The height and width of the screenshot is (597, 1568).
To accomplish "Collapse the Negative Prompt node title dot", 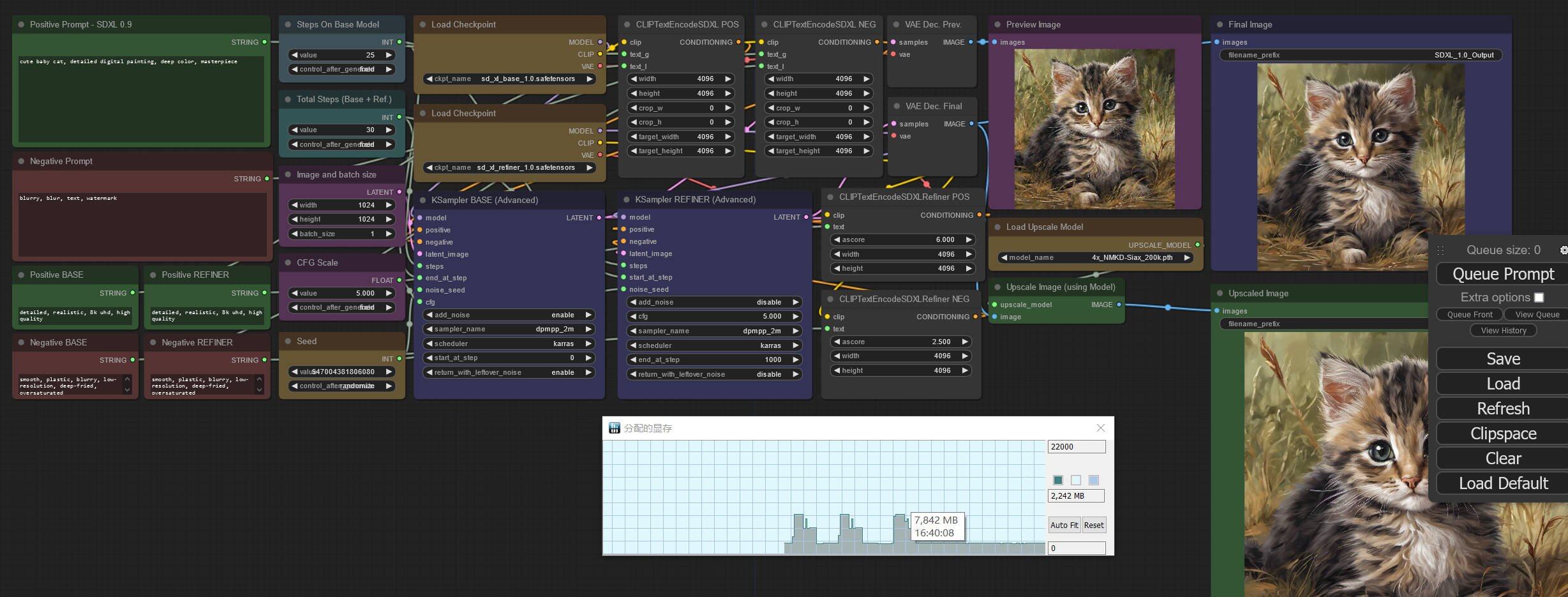I will (x=21, y=161).
